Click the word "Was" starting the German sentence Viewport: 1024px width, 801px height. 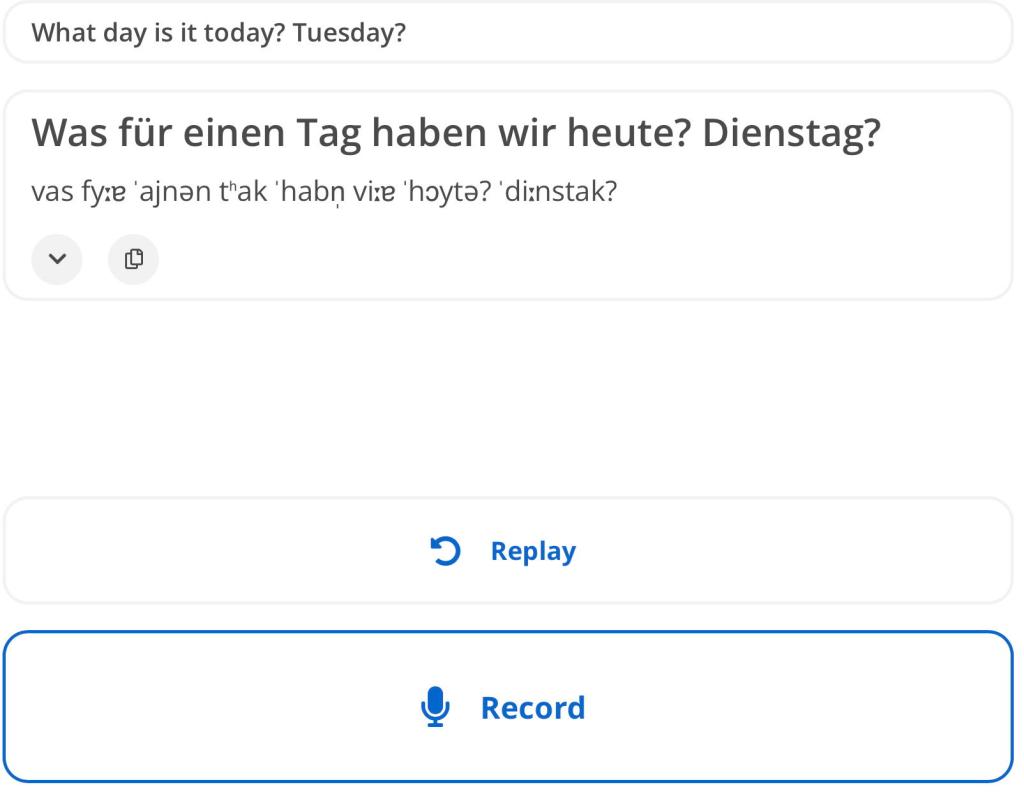tap(65, 134)
